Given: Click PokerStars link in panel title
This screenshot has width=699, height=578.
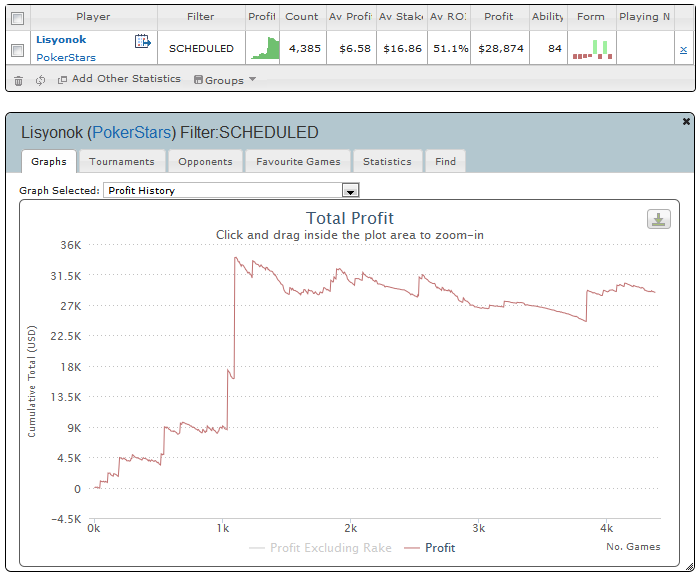Looking at the screenshot, I should 132,132.
